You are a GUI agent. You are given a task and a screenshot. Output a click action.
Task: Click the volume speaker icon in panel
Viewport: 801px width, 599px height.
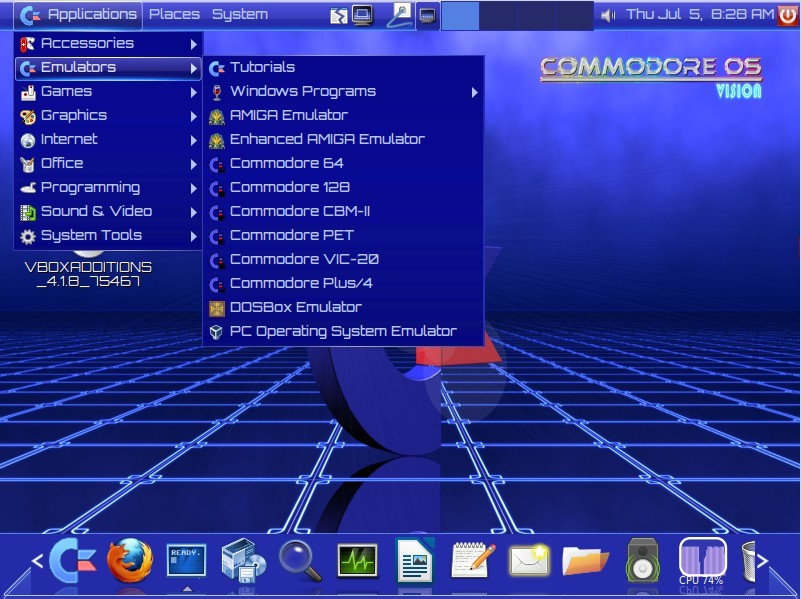607,15
